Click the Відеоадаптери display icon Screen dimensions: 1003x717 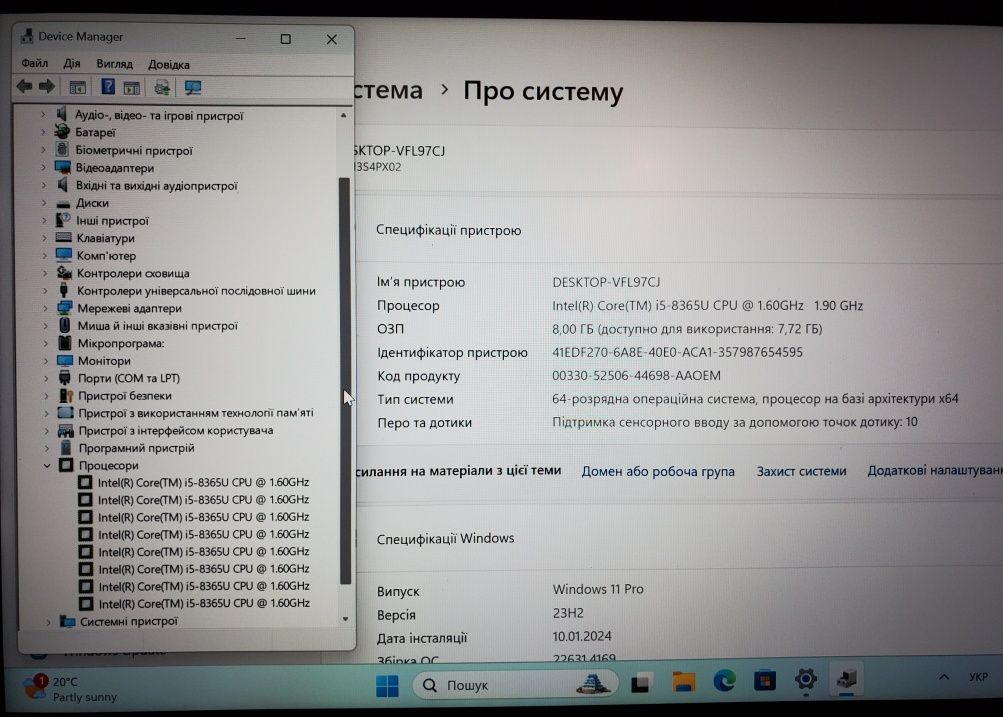coord(63,168)
